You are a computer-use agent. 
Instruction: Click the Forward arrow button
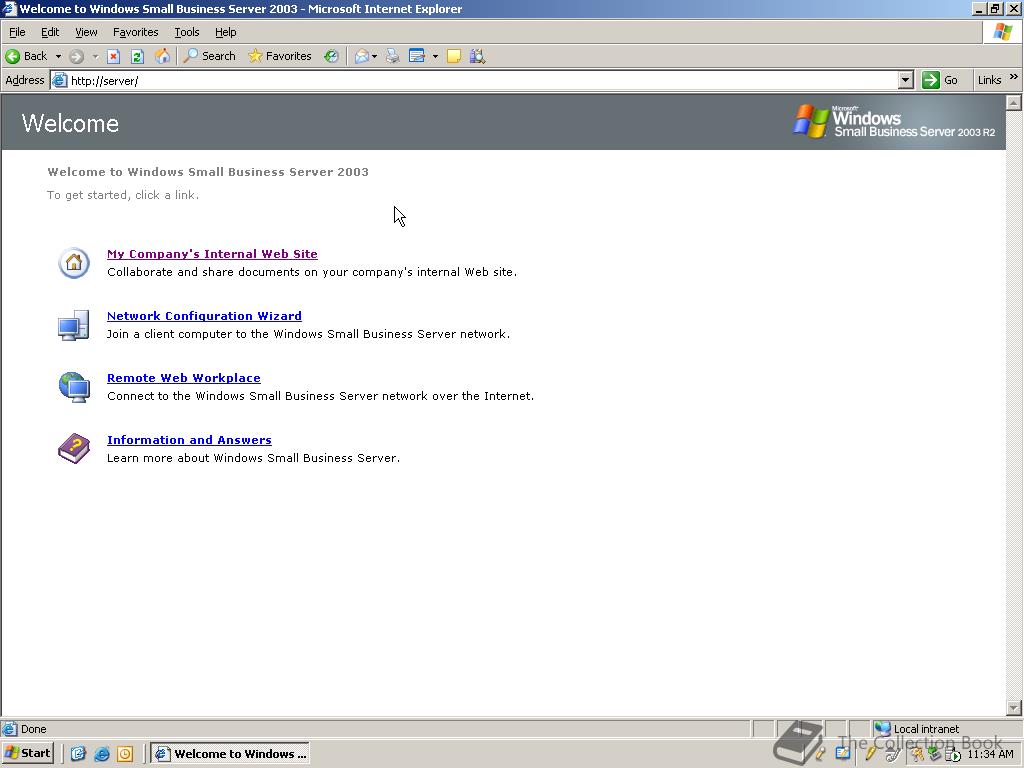click(x=76, y=56)
